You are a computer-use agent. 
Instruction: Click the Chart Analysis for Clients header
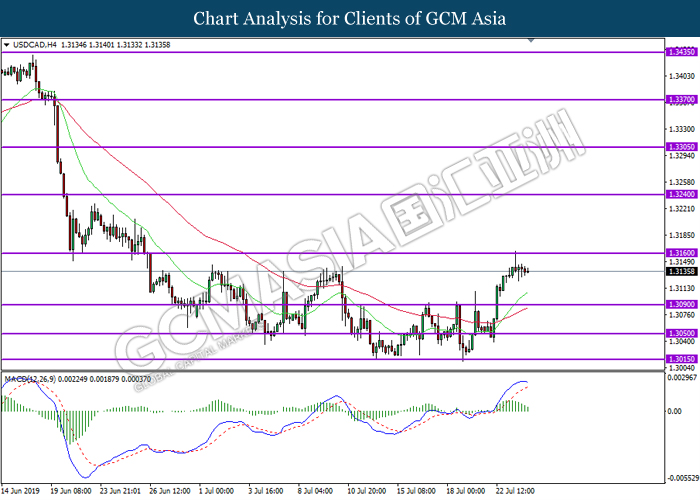350,18
